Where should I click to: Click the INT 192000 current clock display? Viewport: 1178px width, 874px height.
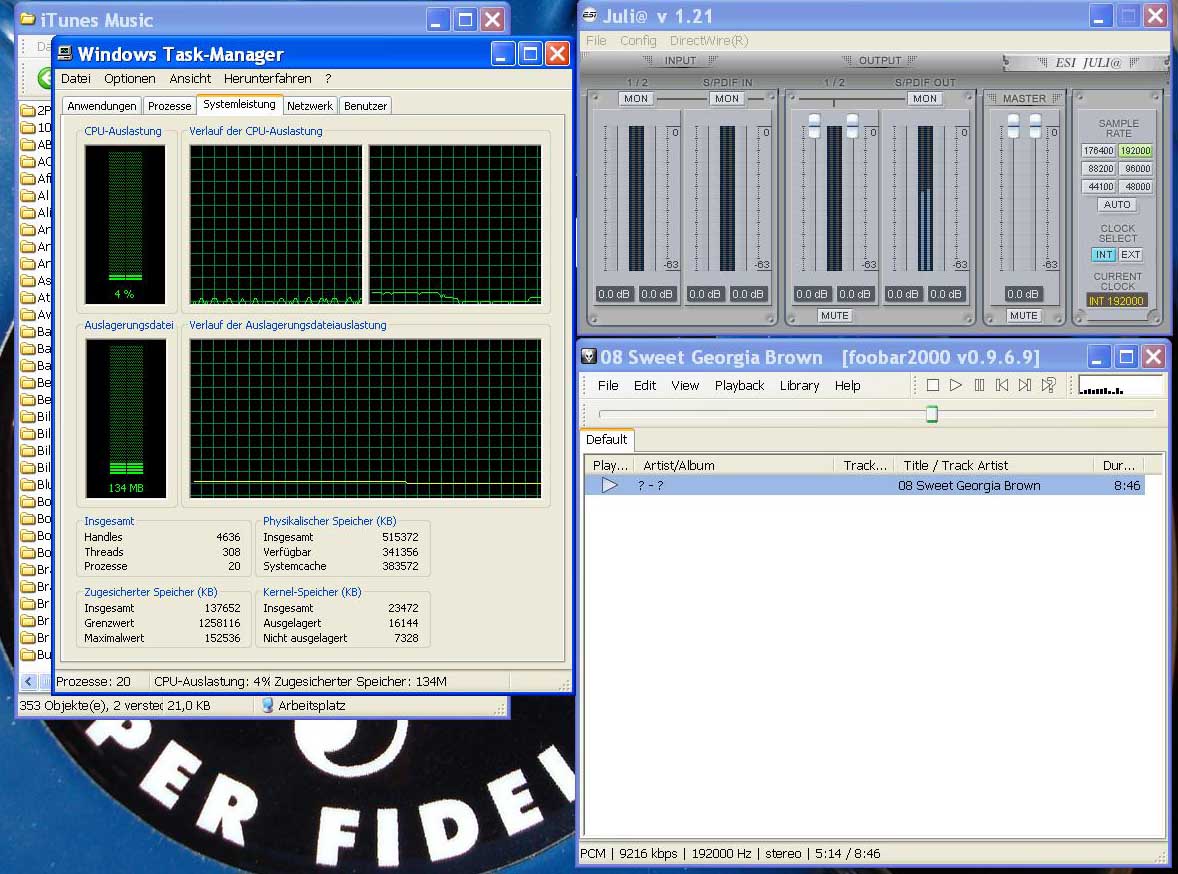click(1116, 301)
